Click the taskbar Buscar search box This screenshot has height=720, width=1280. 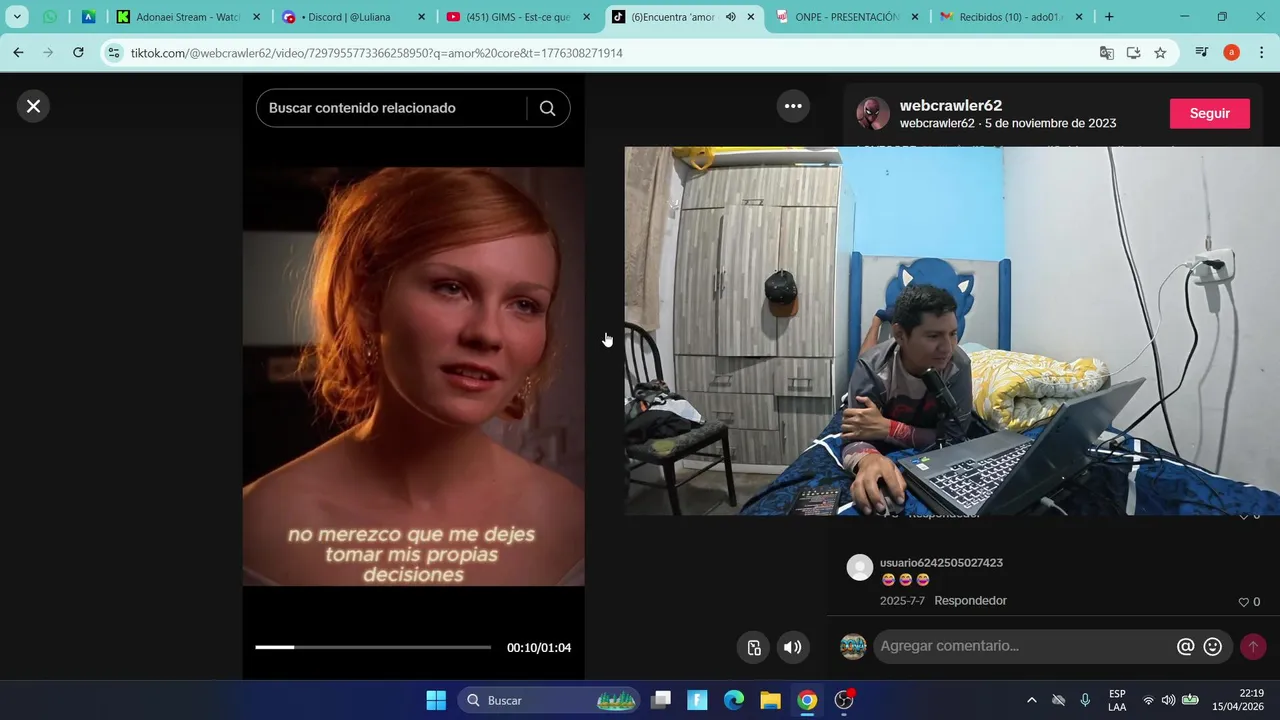click(550, 700)
